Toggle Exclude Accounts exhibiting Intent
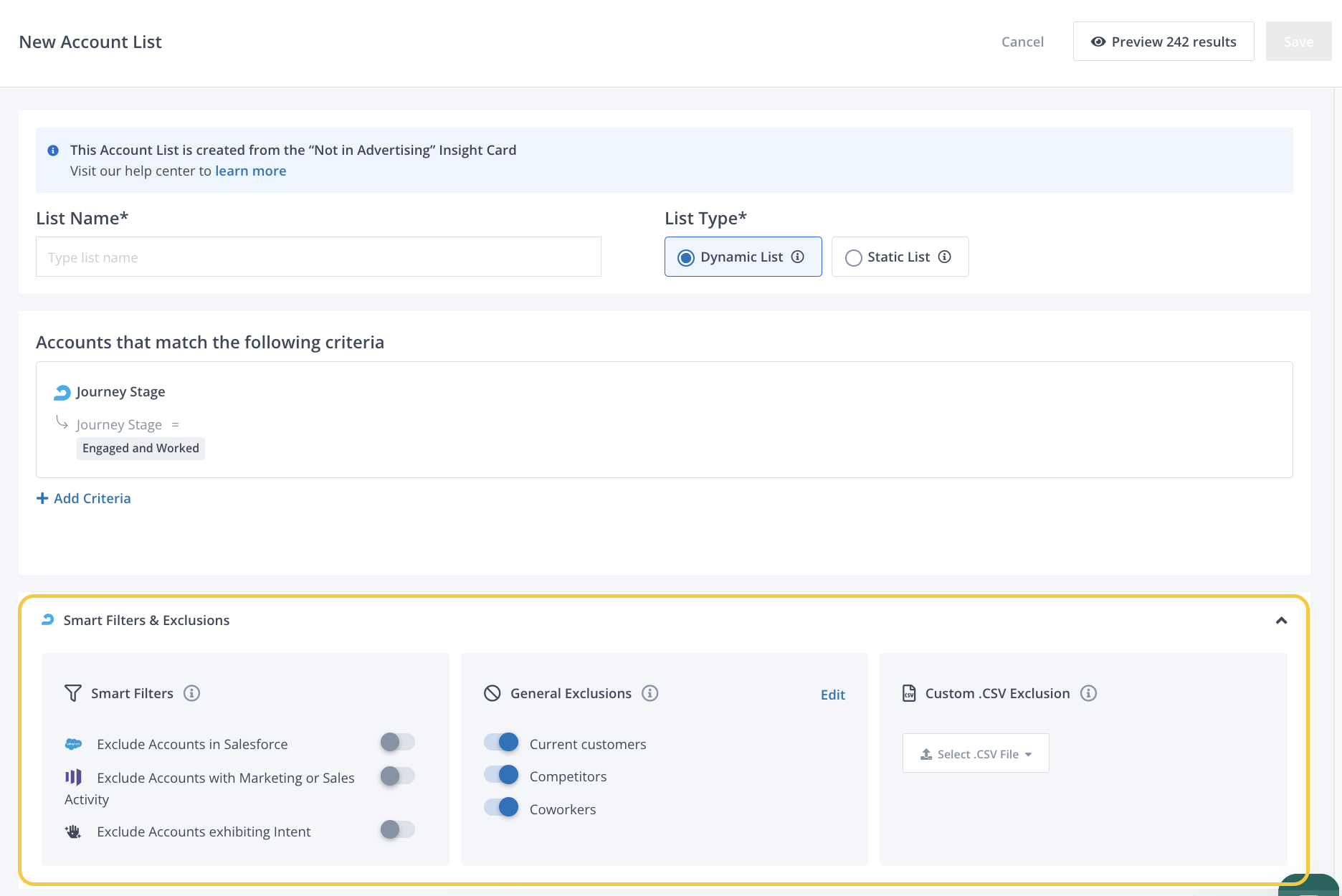Viewport: 1342px width, 896px height. (x=397, y=829)
